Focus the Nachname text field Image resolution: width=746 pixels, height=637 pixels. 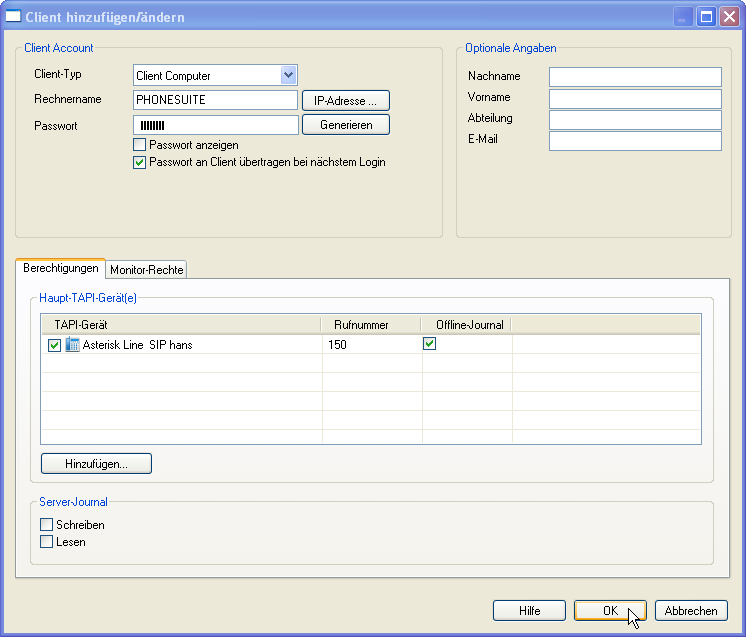pos(634,77)
